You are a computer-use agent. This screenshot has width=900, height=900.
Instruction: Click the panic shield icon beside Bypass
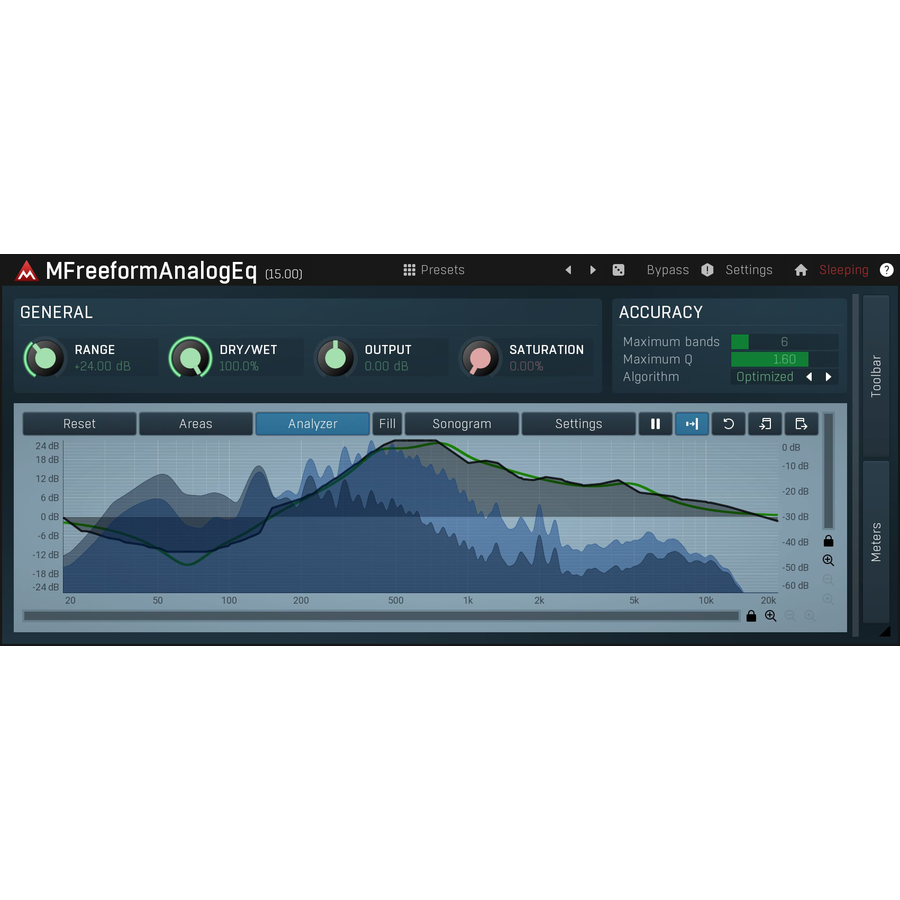[x=707, y=270]
